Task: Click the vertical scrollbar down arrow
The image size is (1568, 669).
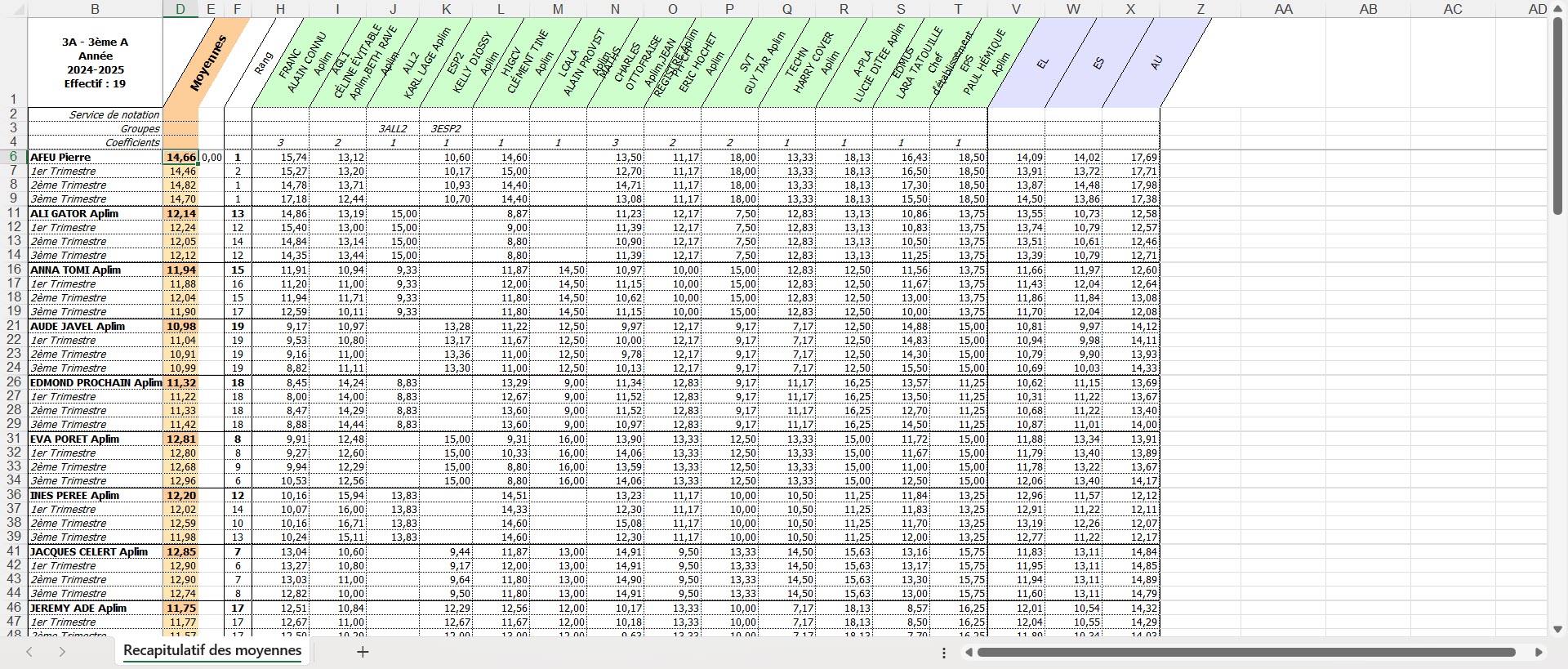Action: click(1557, 629)
